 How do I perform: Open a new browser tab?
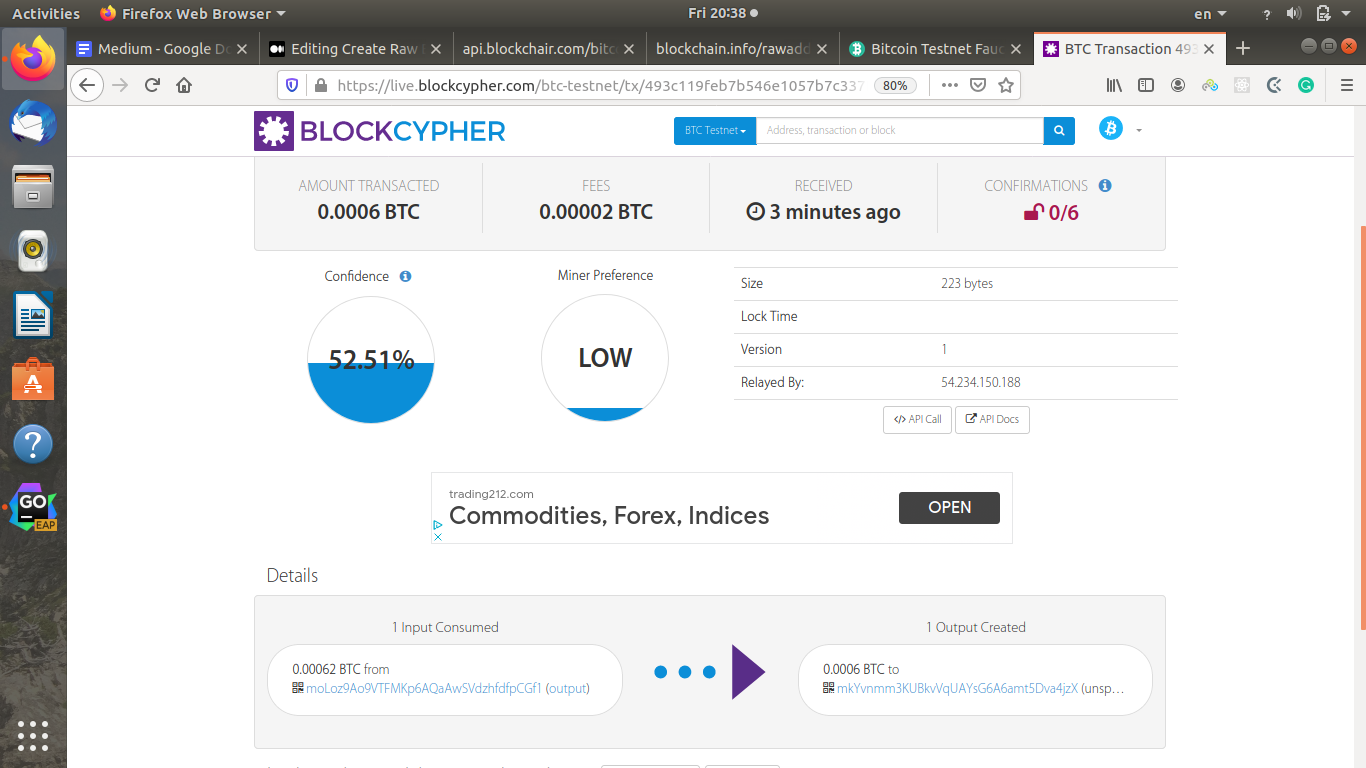click(x=1243, y=48)
